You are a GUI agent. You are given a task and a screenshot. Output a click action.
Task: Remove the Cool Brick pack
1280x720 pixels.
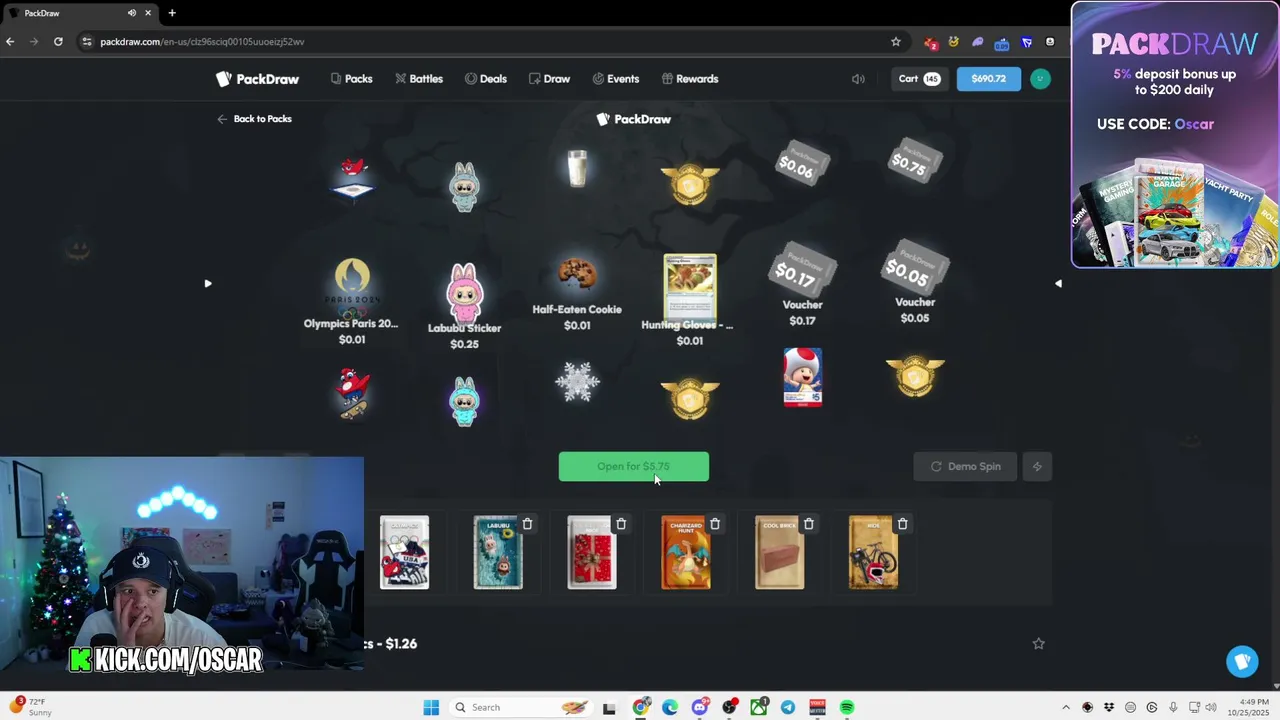click(x=809, y=524)
